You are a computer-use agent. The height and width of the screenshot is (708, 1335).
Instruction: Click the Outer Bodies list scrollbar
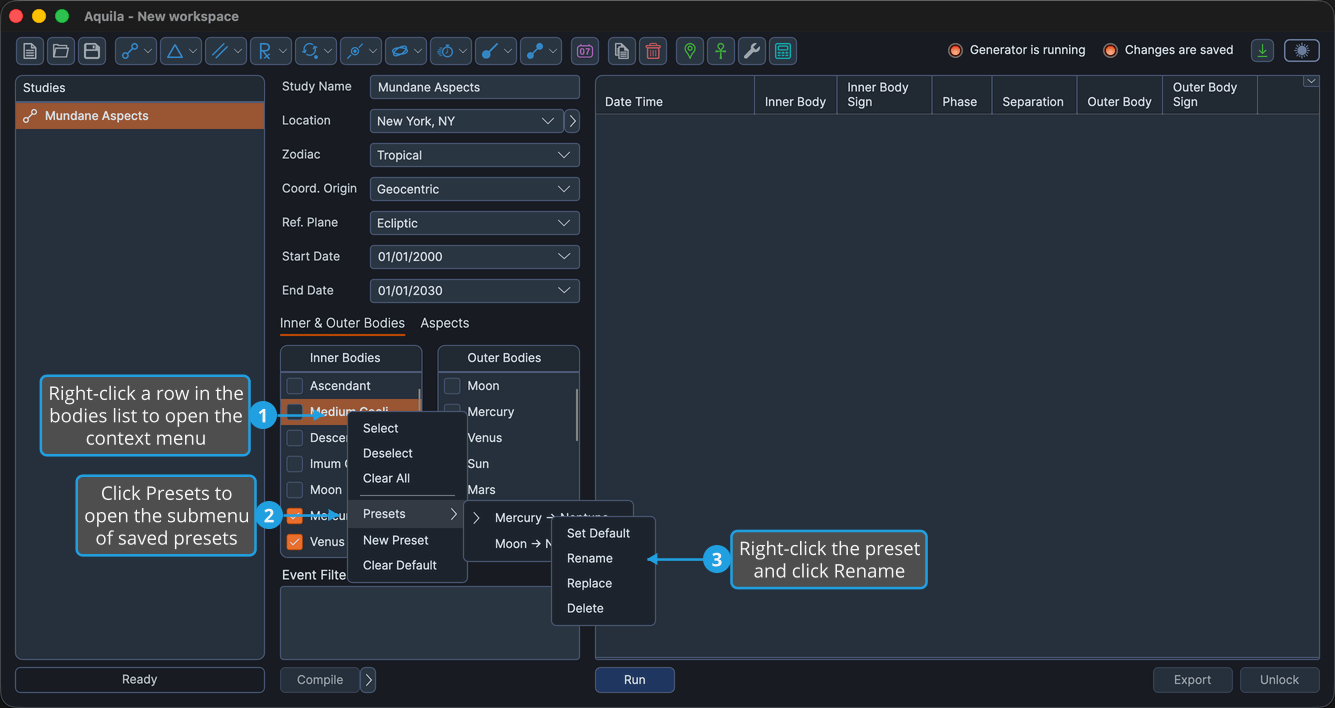coord(577,414)
